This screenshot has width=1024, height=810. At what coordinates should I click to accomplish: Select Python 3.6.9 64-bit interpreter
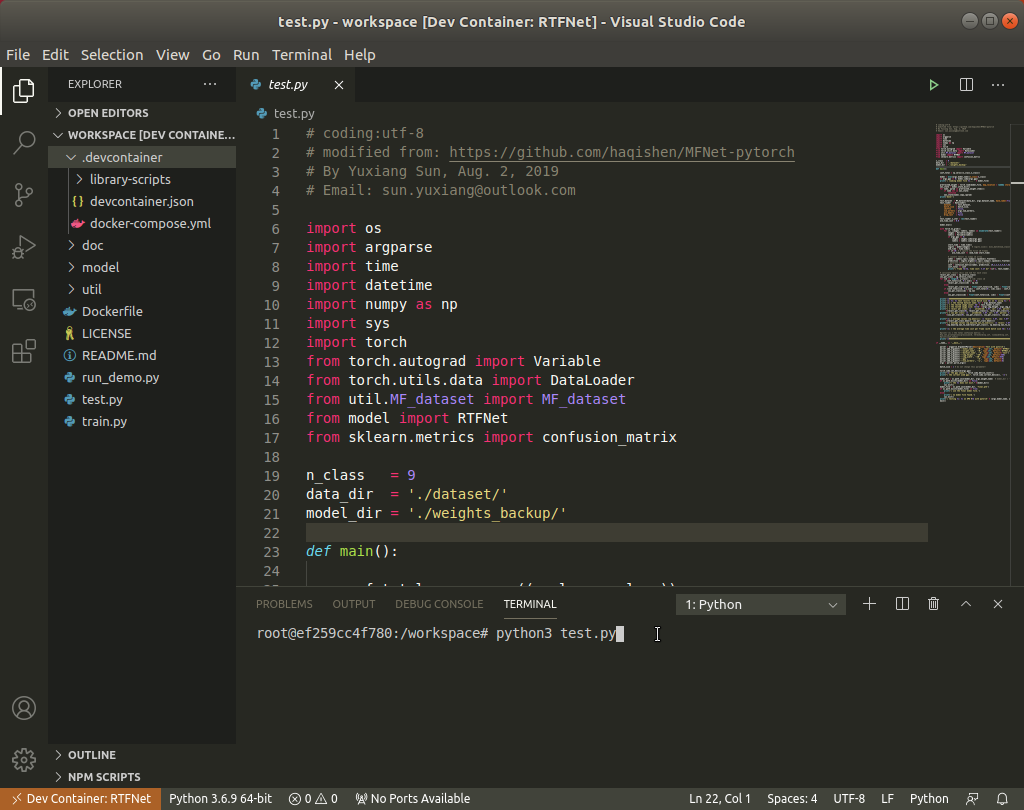tap(220, 798)
